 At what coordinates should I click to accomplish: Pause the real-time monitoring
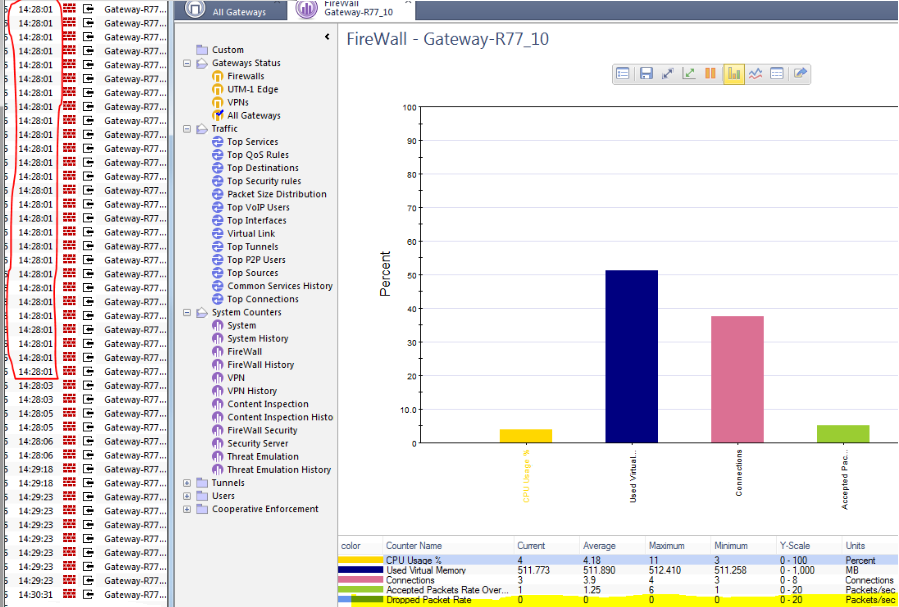tap(711, 73)
